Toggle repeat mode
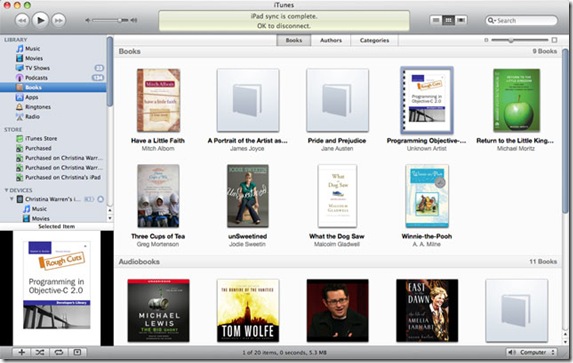The image size is (573, 363). (x=59, y=352)
